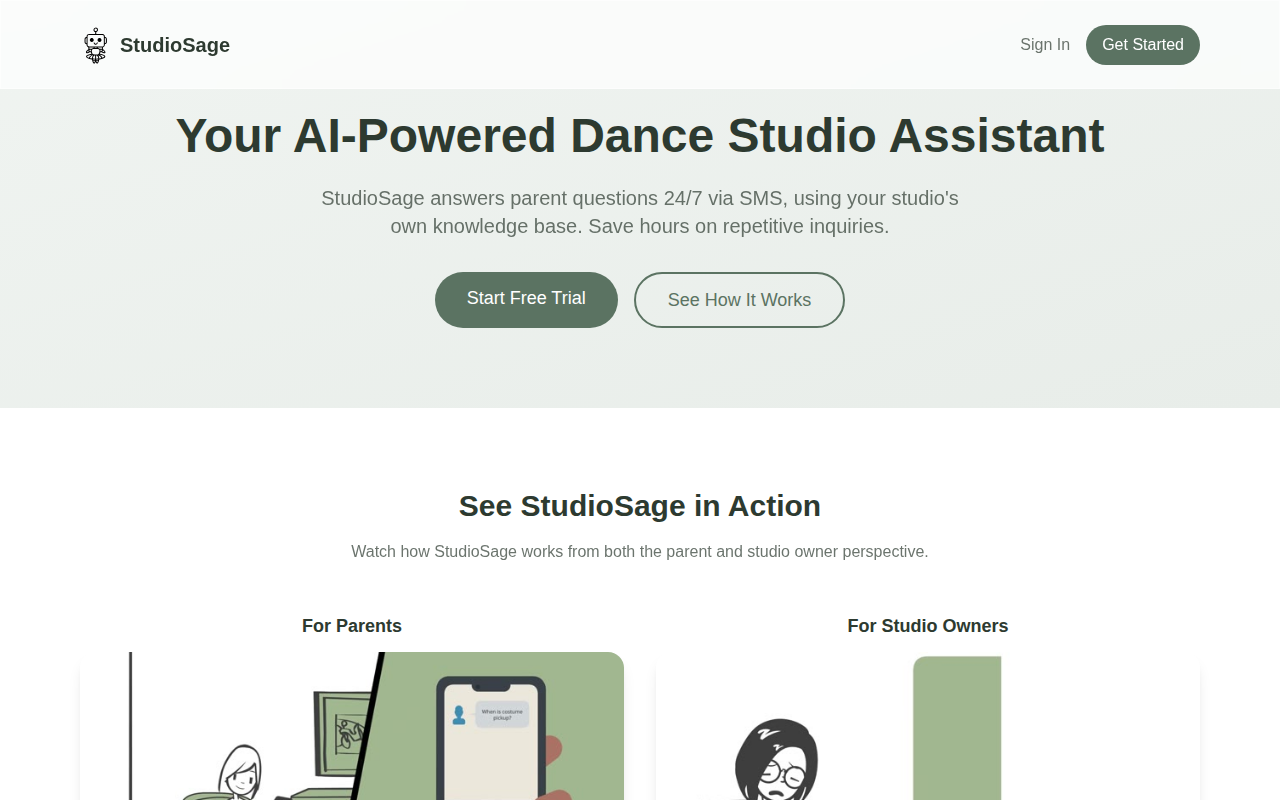Click the See StudioSage in Action heading
Image resolution: width=1280 pixels, height=800 pixels.
tap(639, 506)
